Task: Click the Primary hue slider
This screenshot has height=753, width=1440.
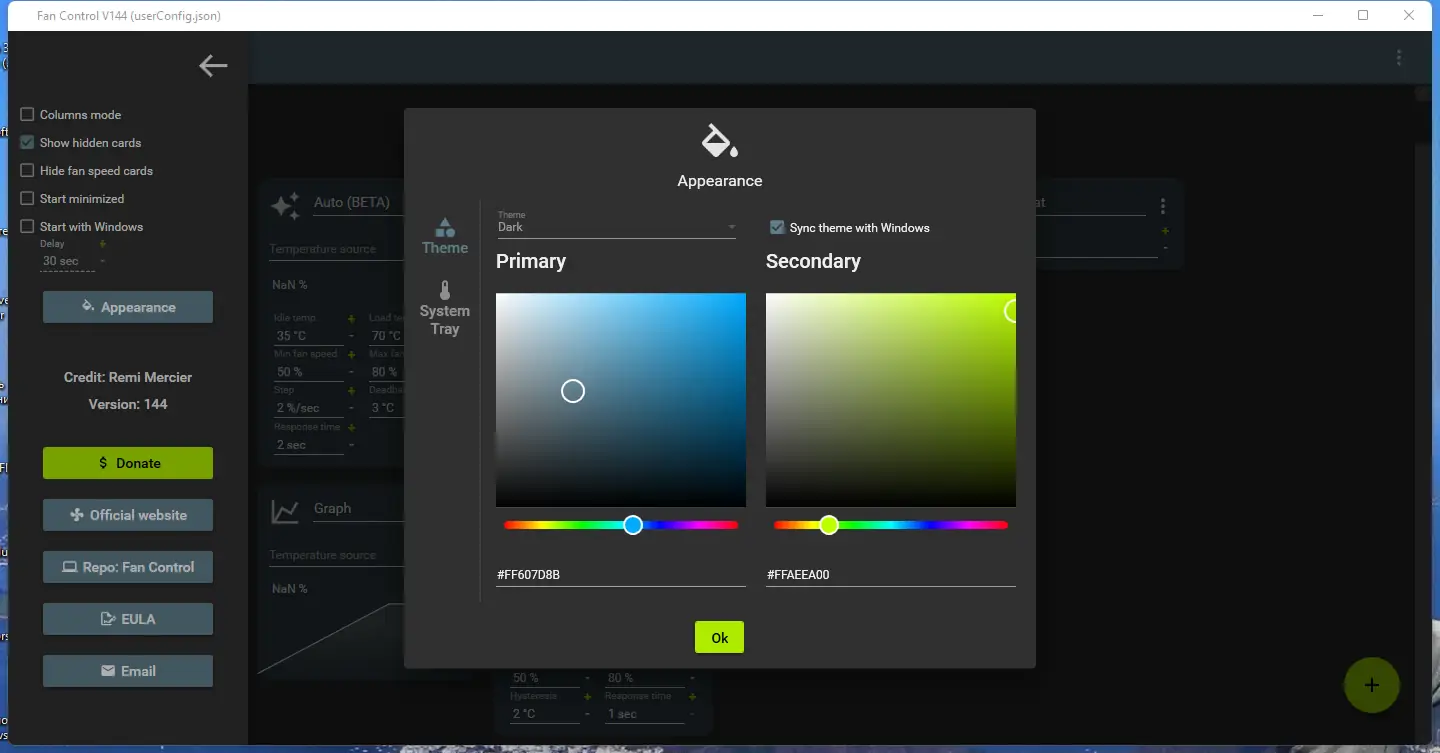Action: pos(621,525)
